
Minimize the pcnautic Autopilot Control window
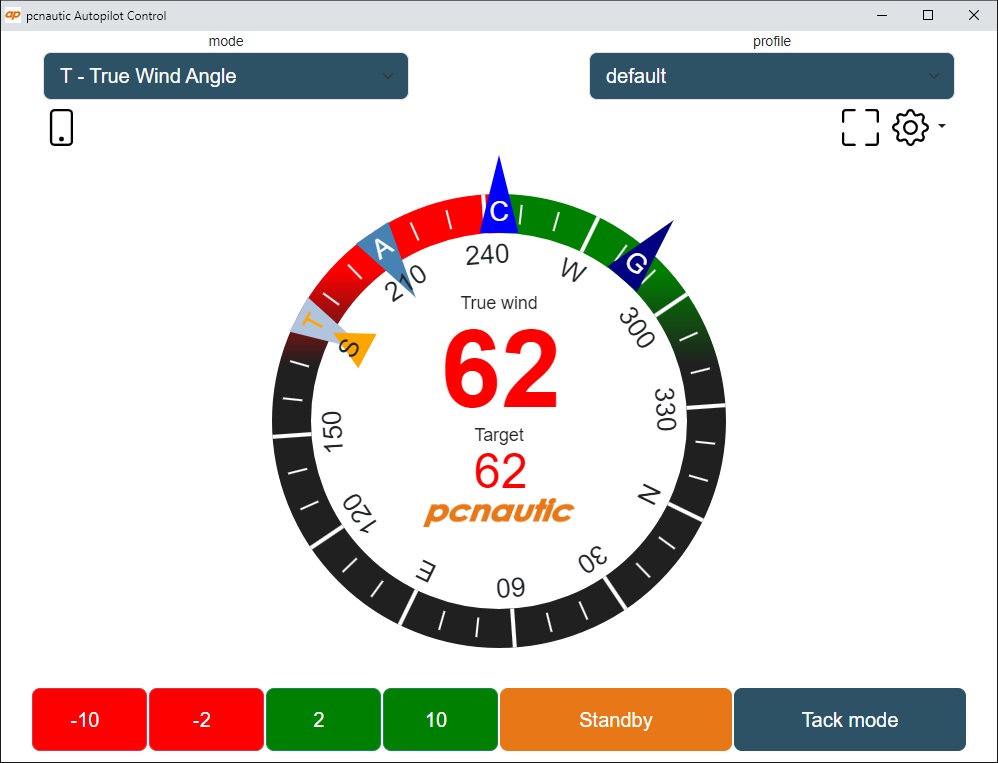(882, 15)
